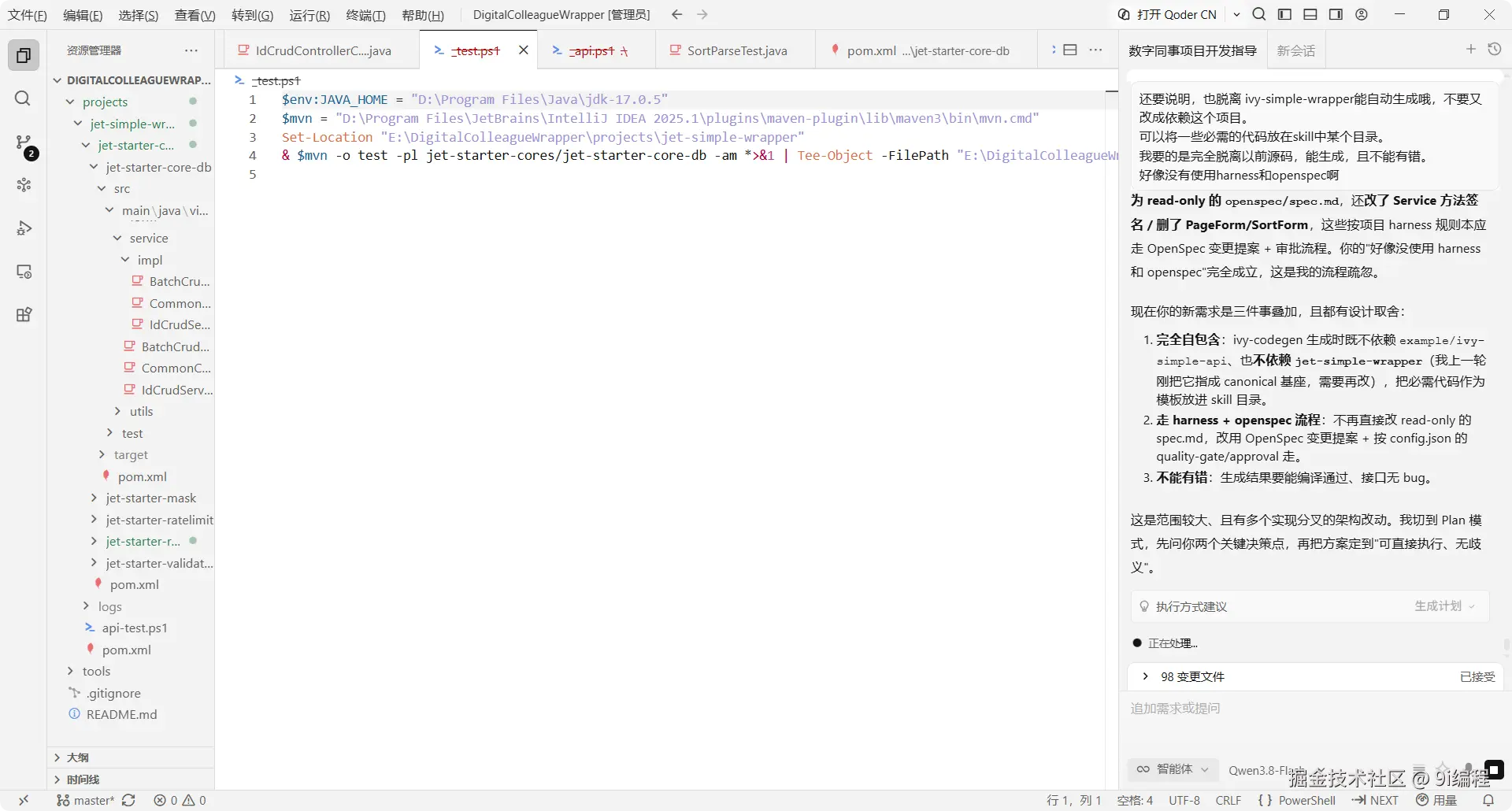Toggle the bottom panel layout icon
1512x811 pixels.
(x=1310, y=14)
